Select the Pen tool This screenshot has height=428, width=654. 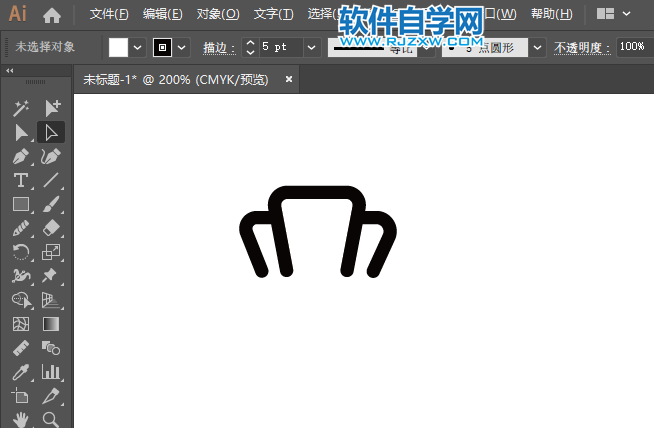click(x=21, y=157)
